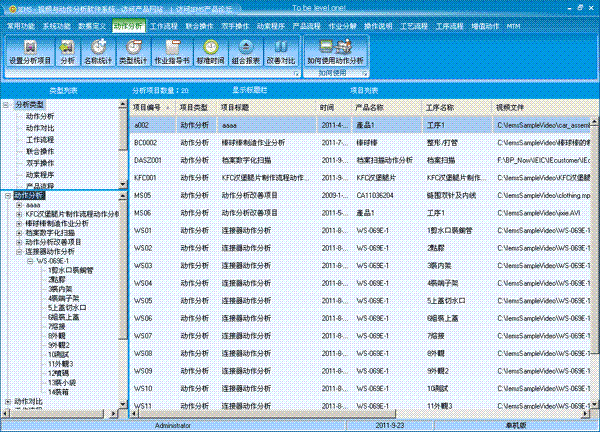
Task: Sort by 工序名称 column header
Action: [x=457, y=108]
